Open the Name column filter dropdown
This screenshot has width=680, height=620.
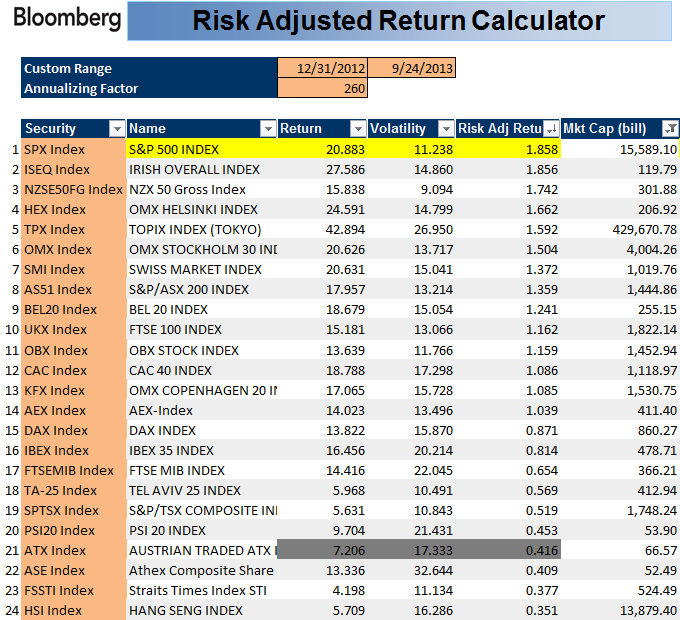pos(267,129)
